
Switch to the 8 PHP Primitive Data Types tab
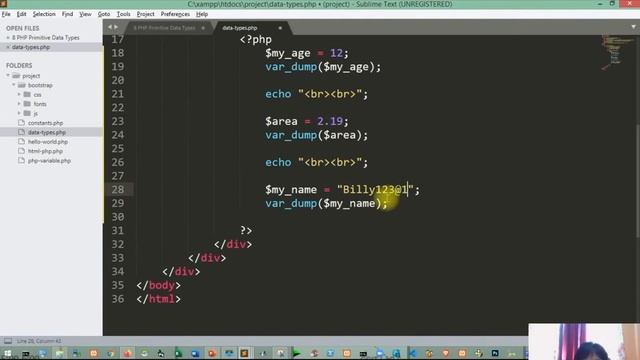point(164,28)
